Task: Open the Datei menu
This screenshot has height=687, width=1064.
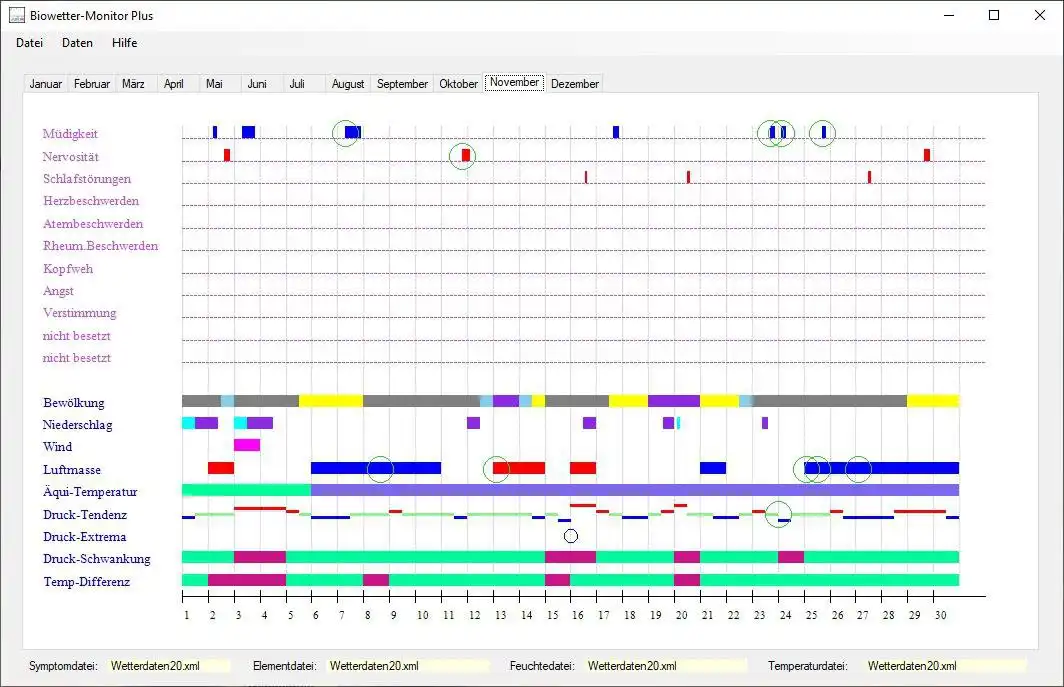Action: coord(29,43)
